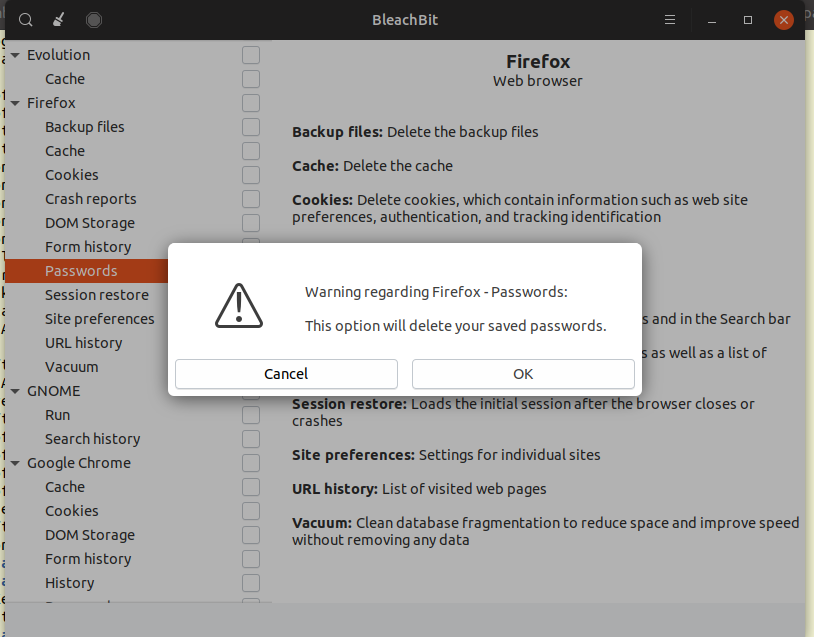Select URL history in the left panel
Viewport: 814px width, 637px height.
(x=82, y=343)
